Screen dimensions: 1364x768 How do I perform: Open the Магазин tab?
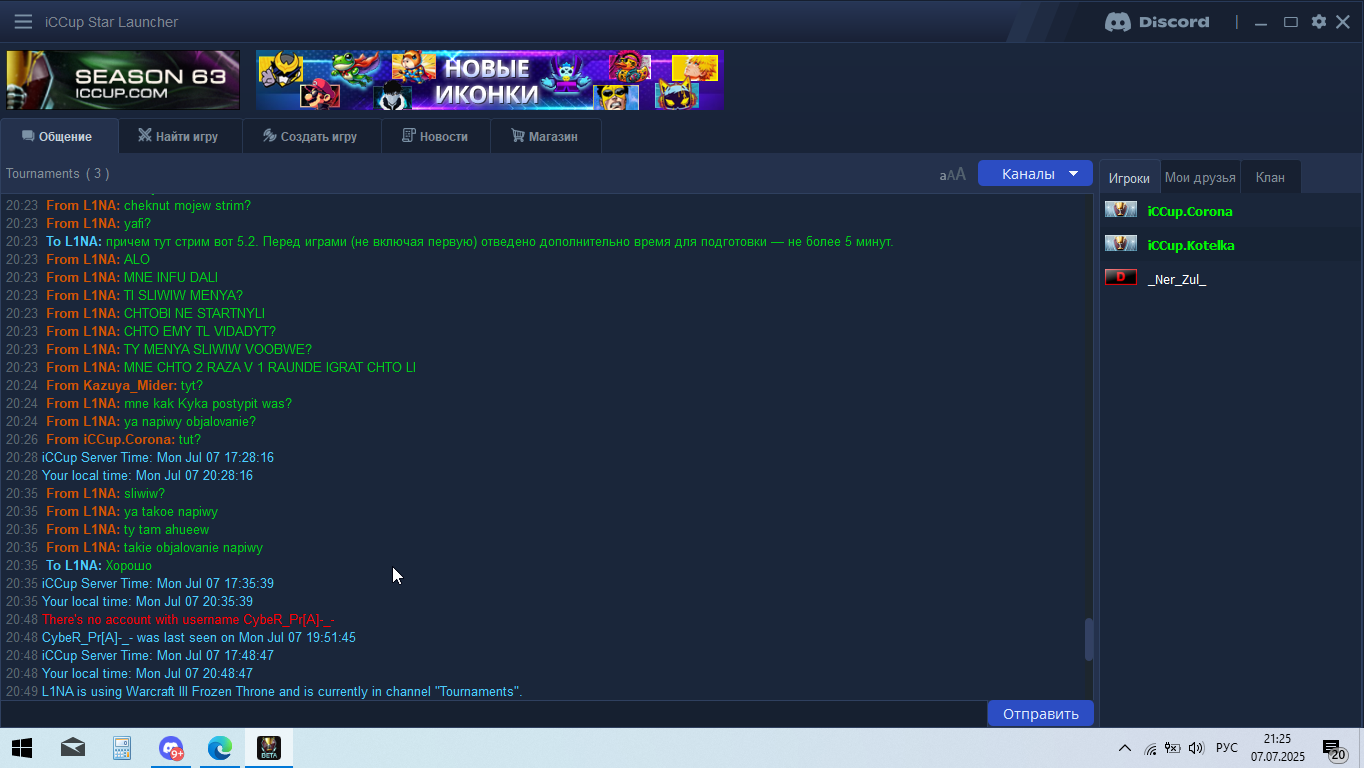[x=546, y=136]
